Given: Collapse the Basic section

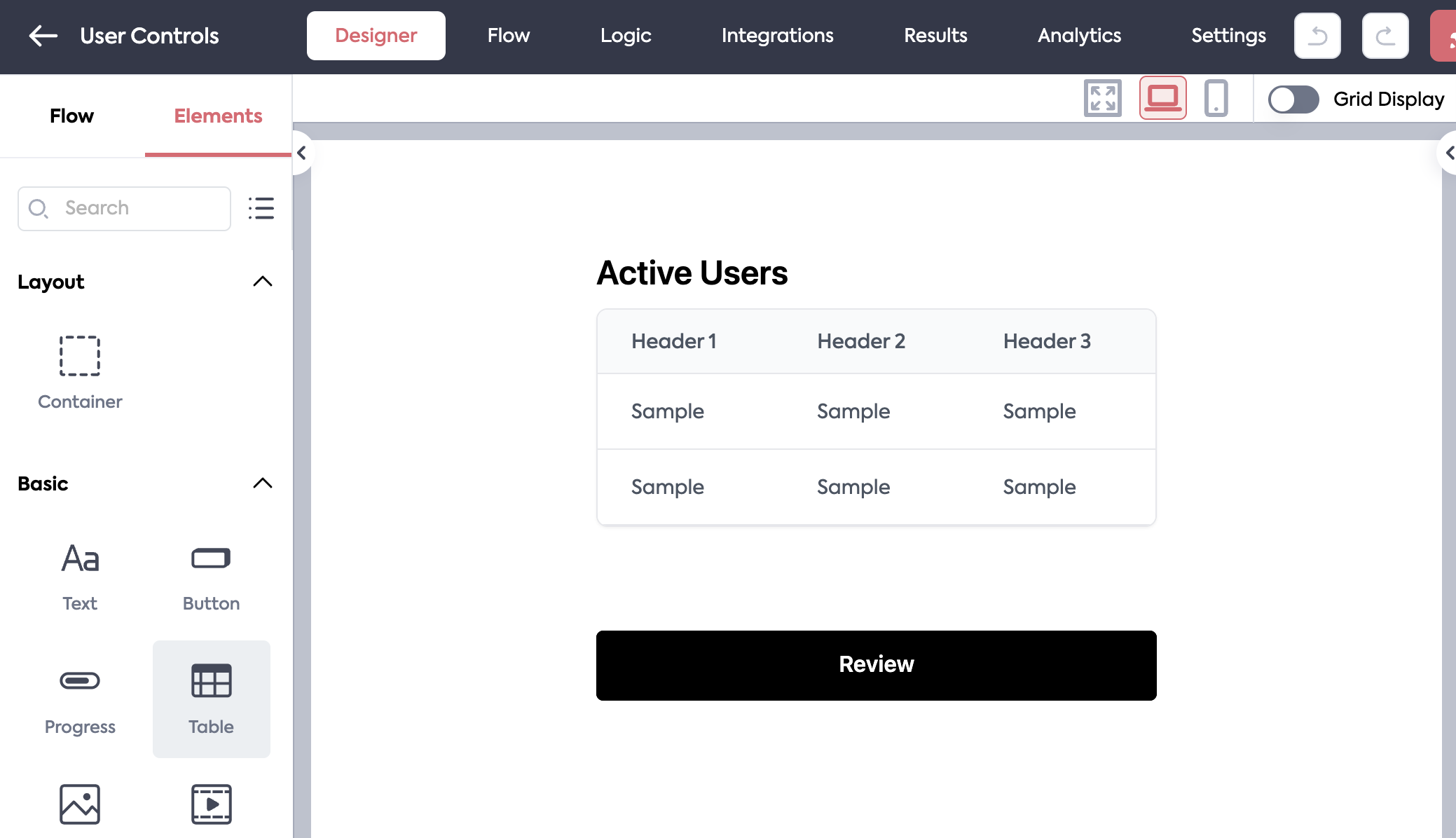Looking at the screenshot, I should [262, 483].
